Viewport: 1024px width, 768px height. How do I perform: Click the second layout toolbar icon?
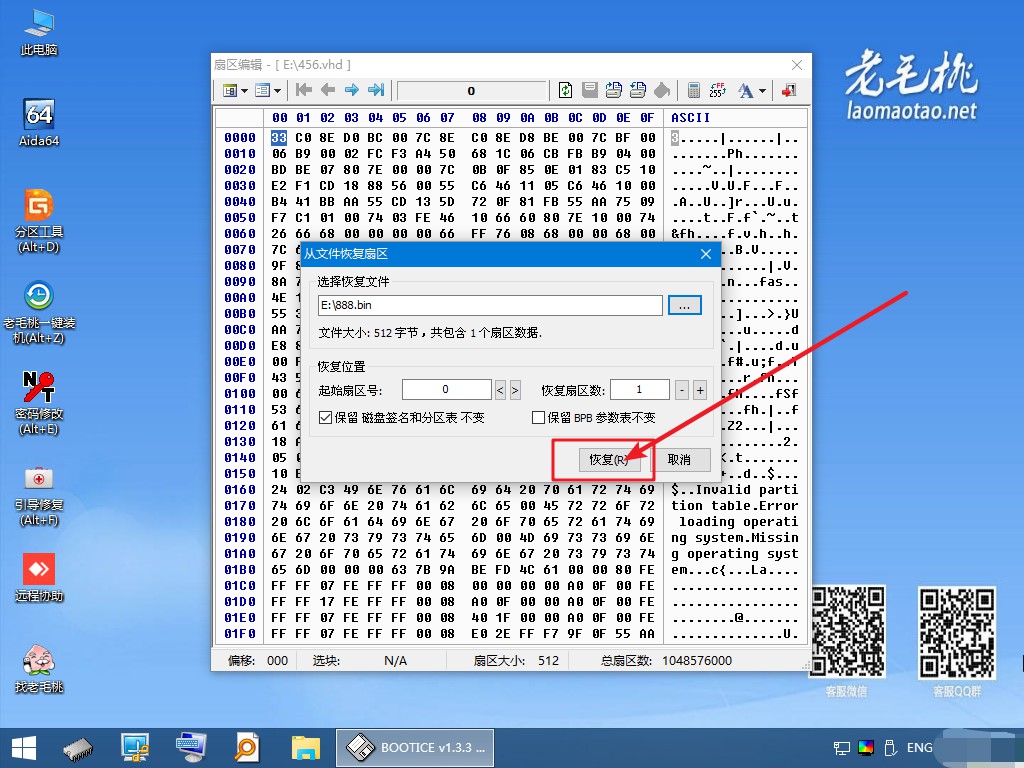pos(263,90)
